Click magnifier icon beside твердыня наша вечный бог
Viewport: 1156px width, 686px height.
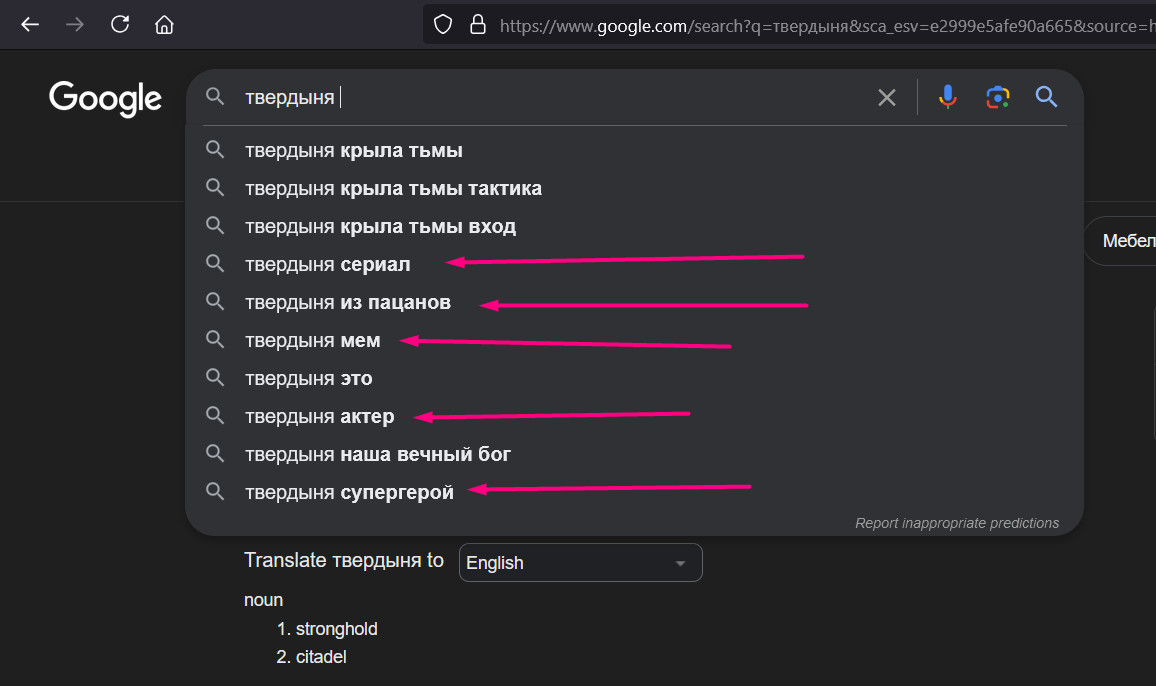(x=215, y=453)
